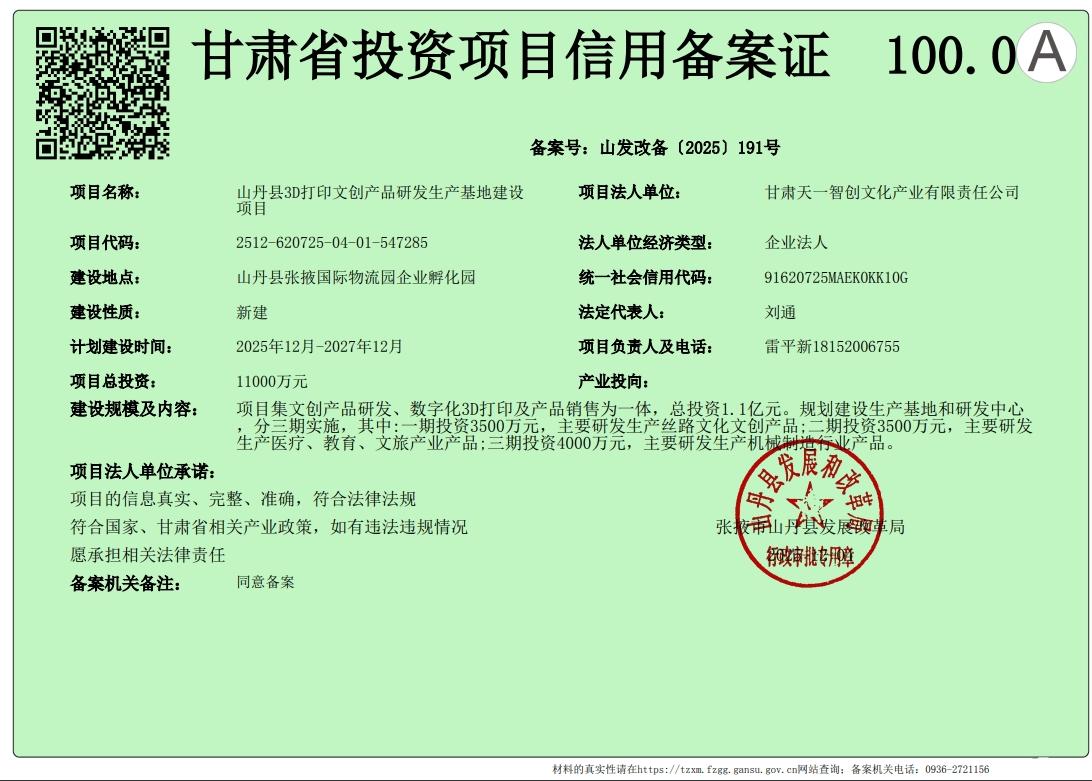Click the QR code in the corner

tap(102, 92)
